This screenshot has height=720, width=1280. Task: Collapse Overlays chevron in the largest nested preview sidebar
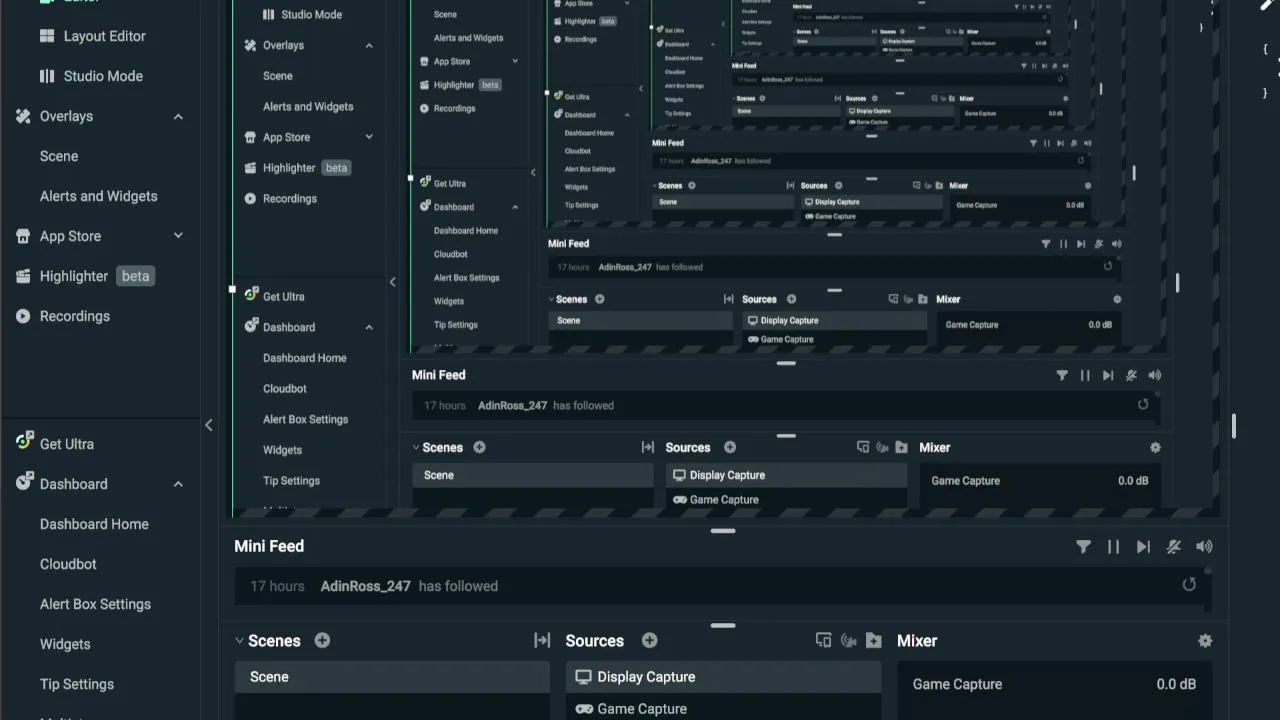coord(369,46)
